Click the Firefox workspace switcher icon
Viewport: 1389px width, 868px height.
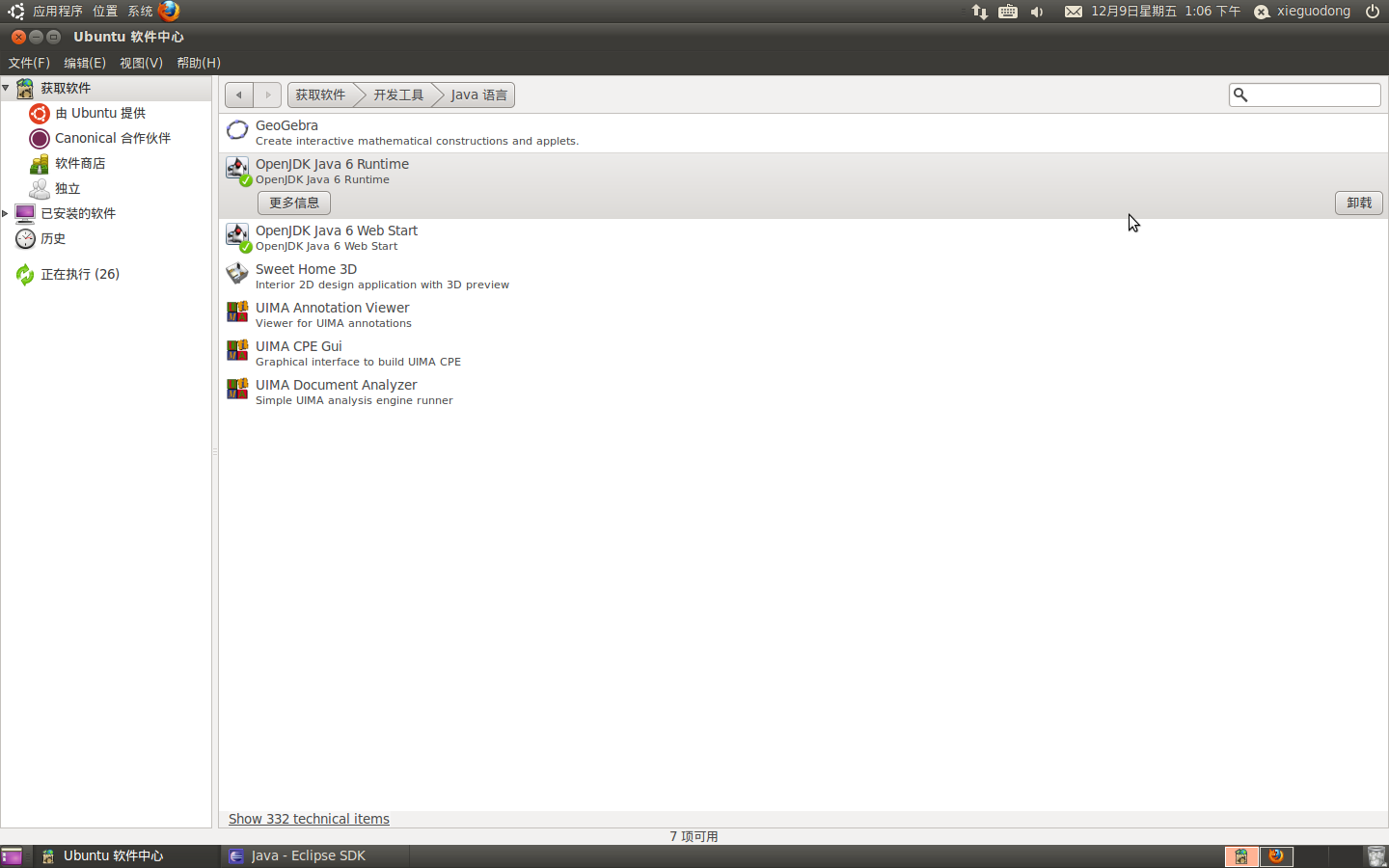[x=1276, y=856]
